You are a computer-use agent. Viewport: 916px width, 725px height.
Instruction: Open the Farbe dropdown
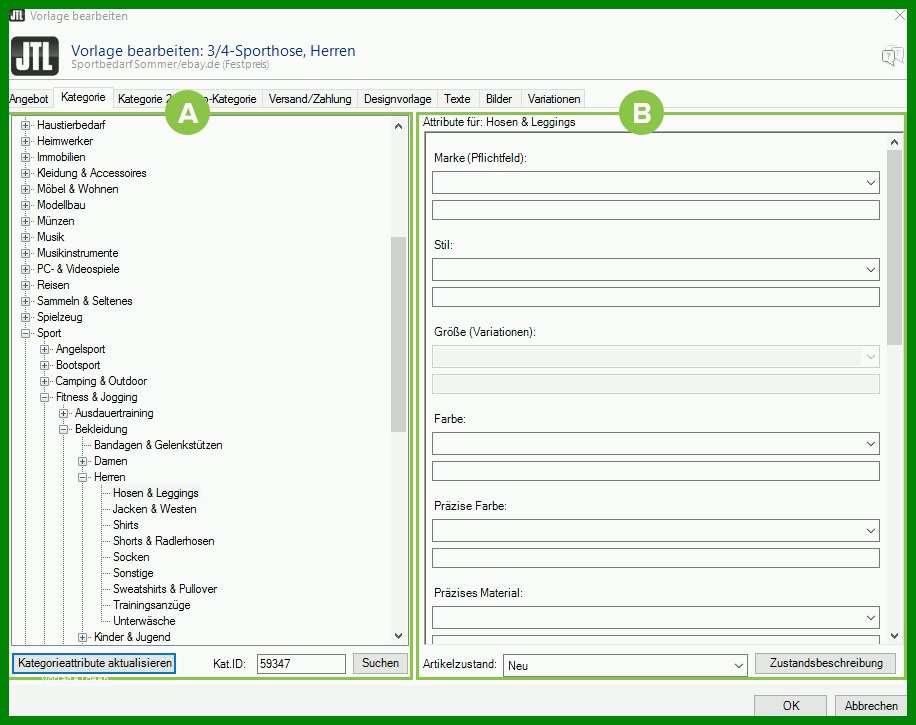tap(870, 444)
